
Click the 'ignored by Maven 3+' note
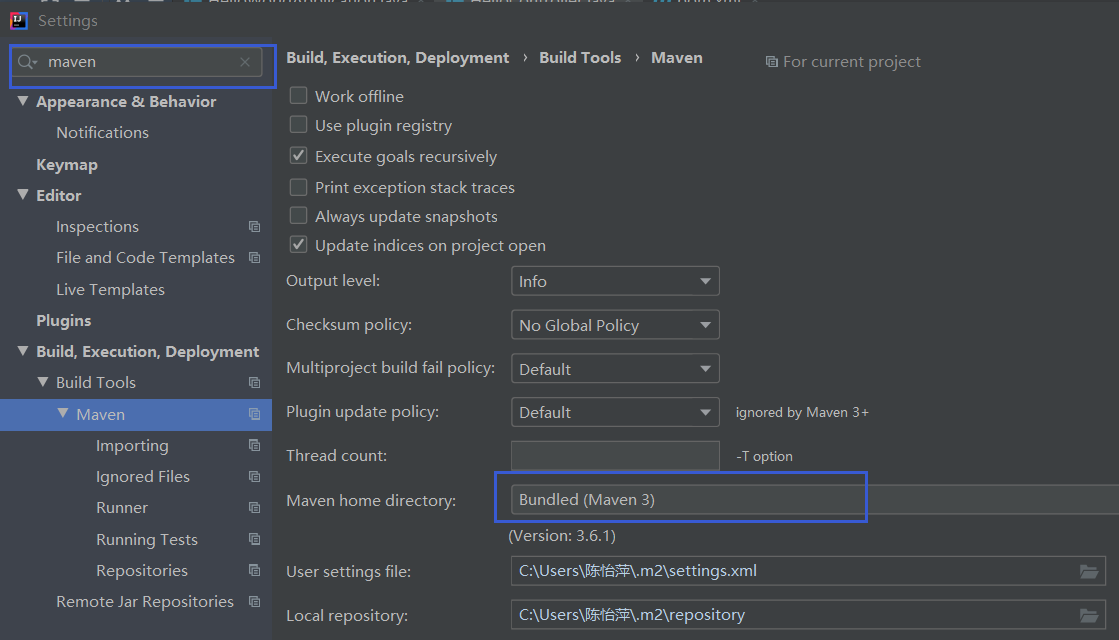802,412
